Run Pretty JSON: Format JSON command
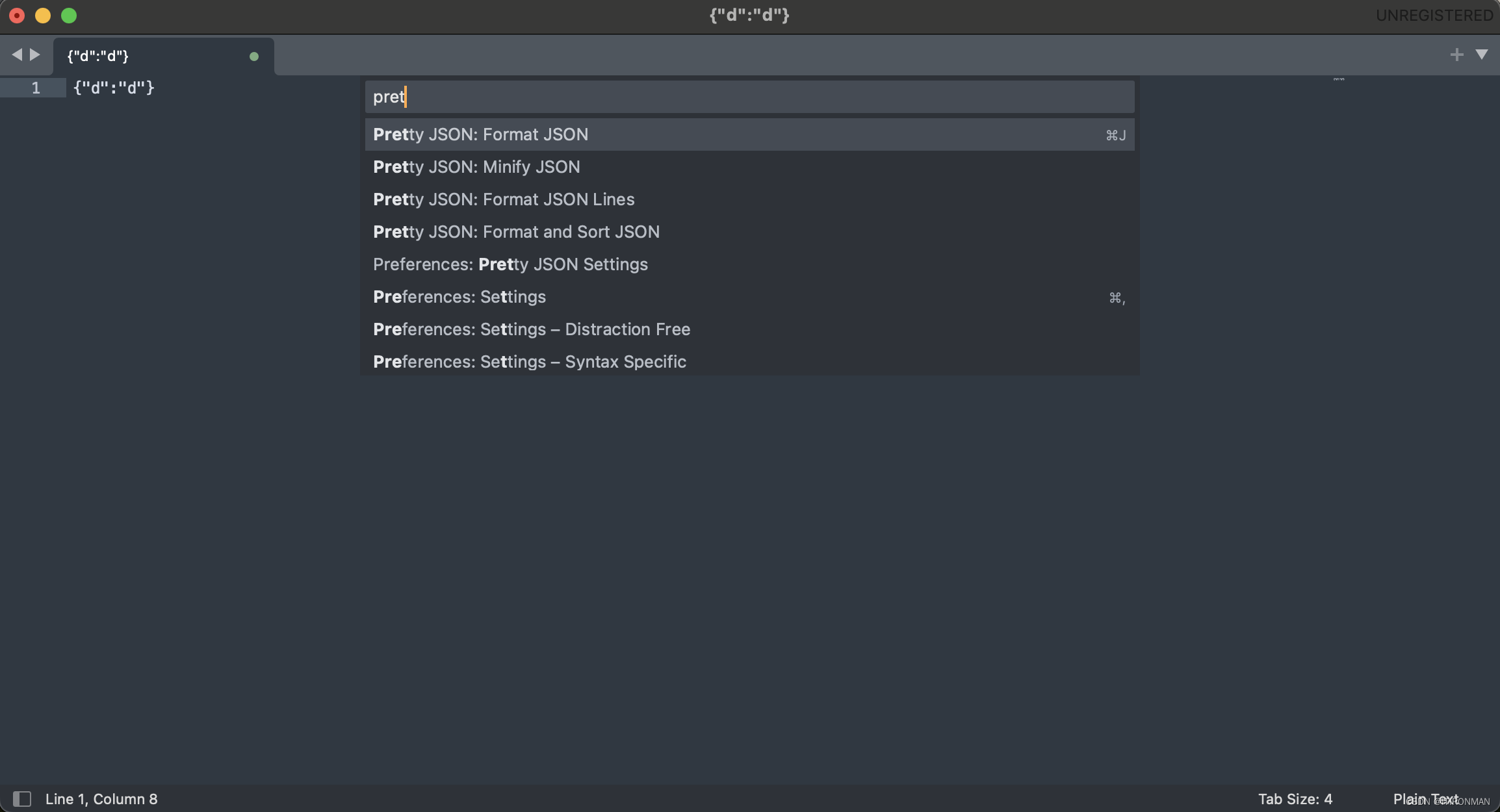1500x812 pixels. coord(749,134)
